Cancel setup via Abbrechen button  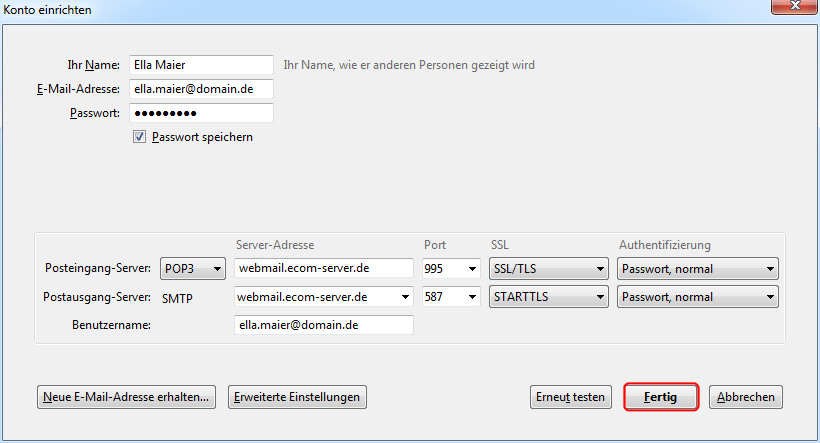point(746,397)
